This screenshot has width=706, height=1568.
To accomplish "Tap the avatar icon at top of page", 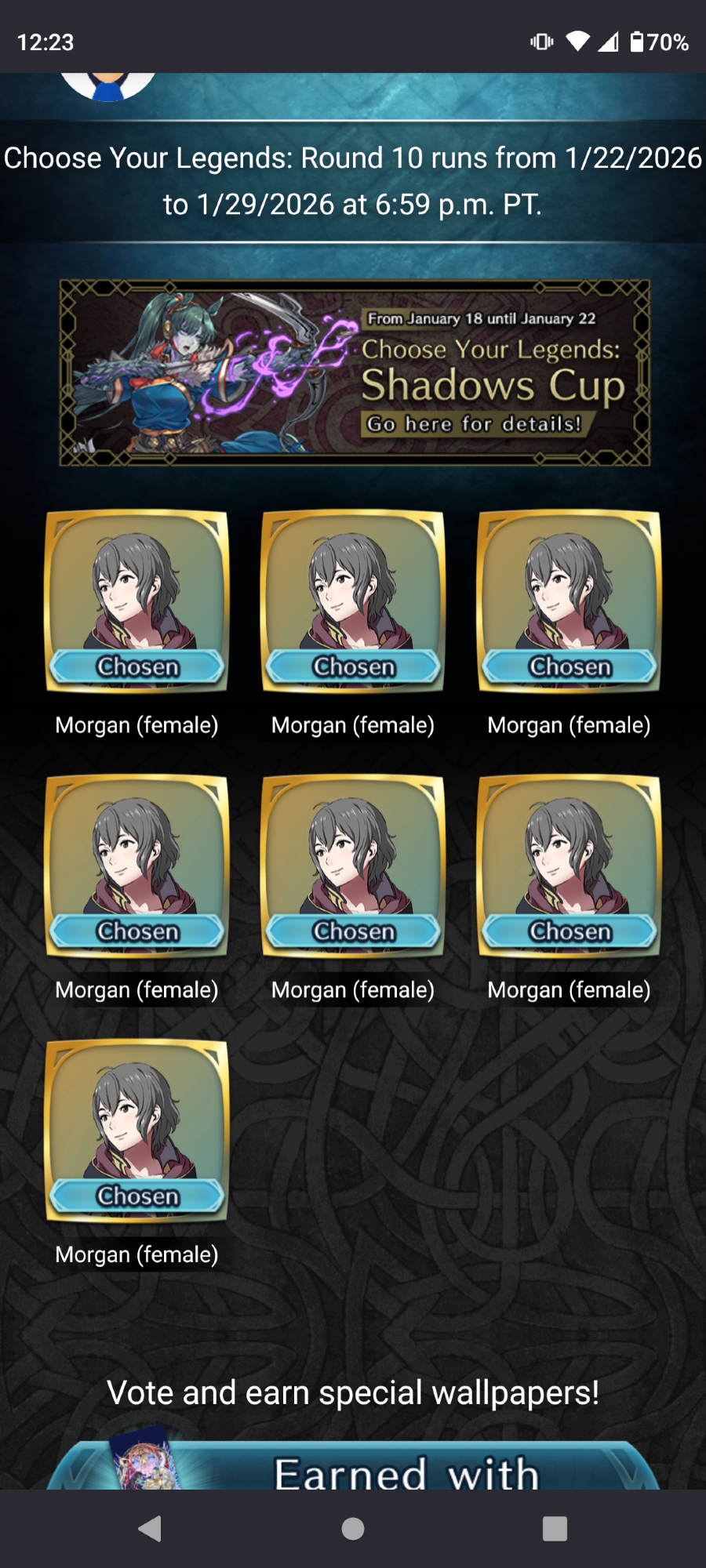I will pos(108,86).
